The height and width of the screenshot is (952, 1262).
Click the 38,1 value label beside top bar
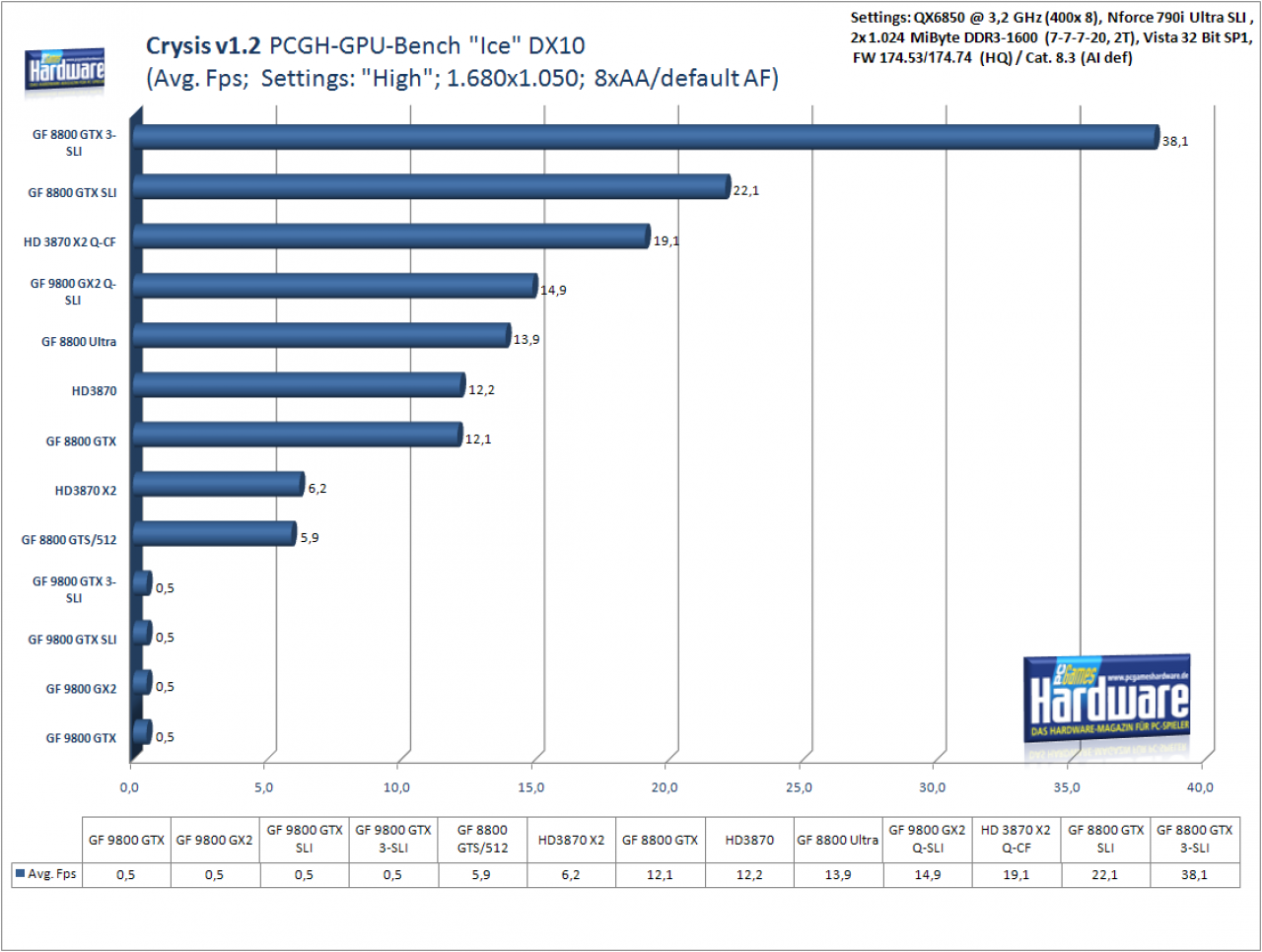[x=1175, y=141]
